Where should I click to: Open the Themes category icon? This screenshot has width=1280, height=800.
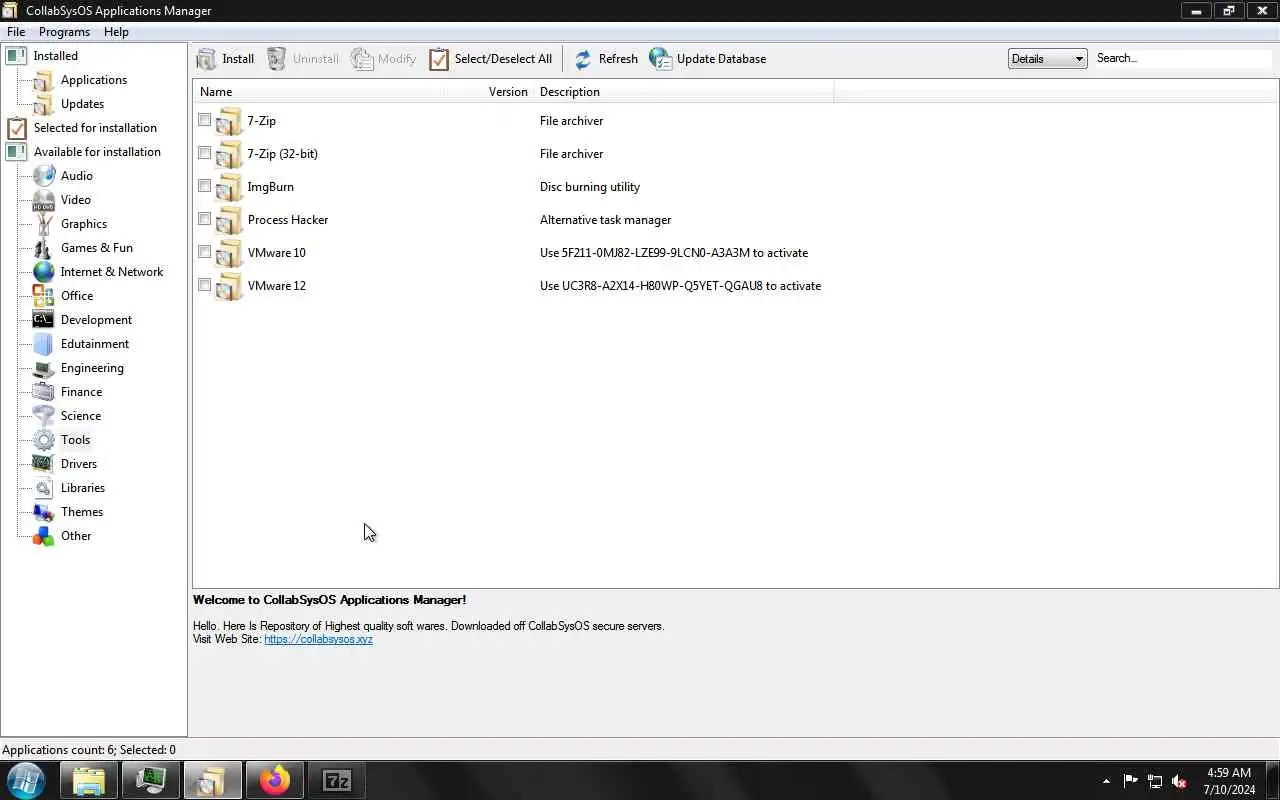pyautogui.click(x=44, y=512)
